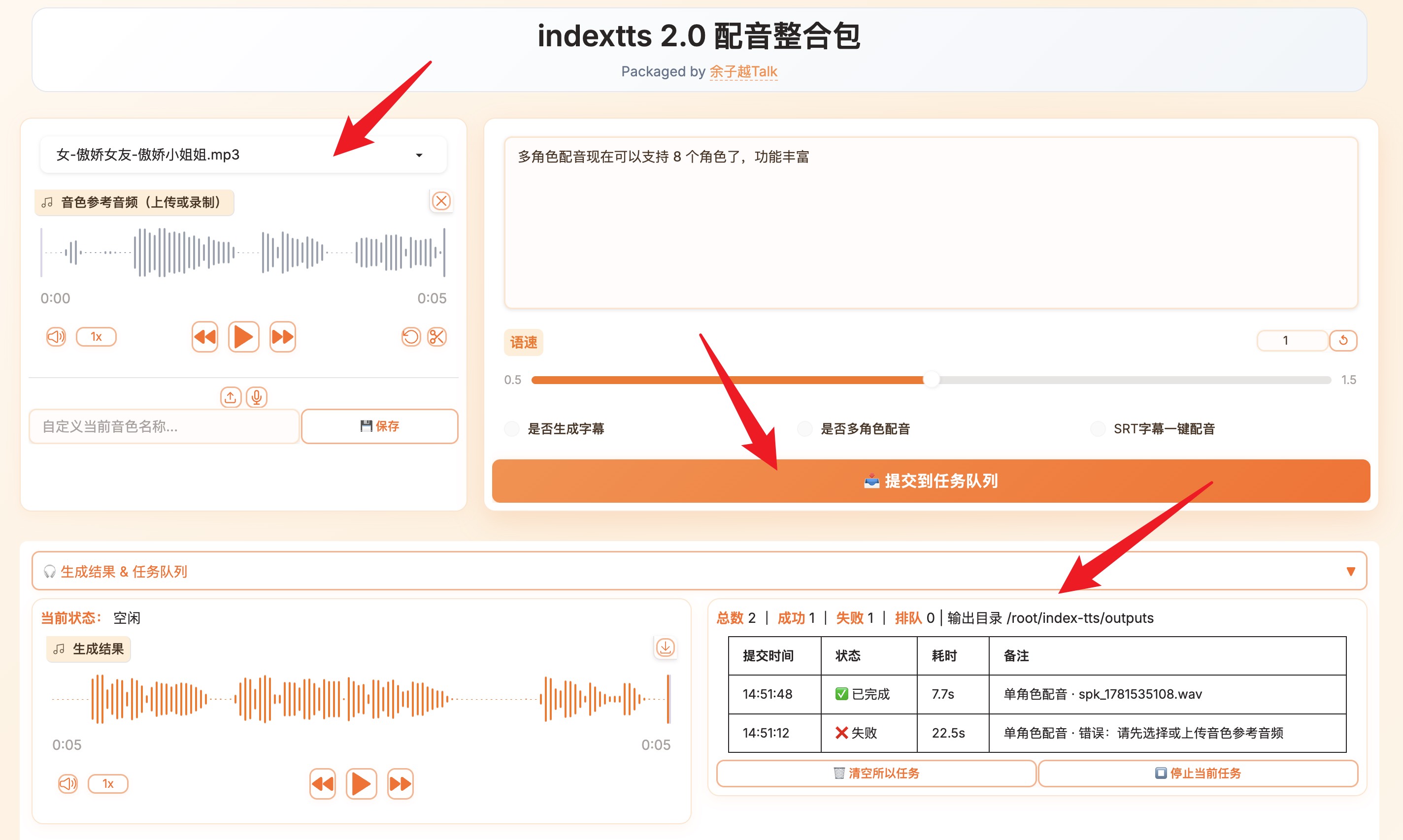Play the reference audio
This screenshot has width=1403, height=840.
click(x=243, y=337)
